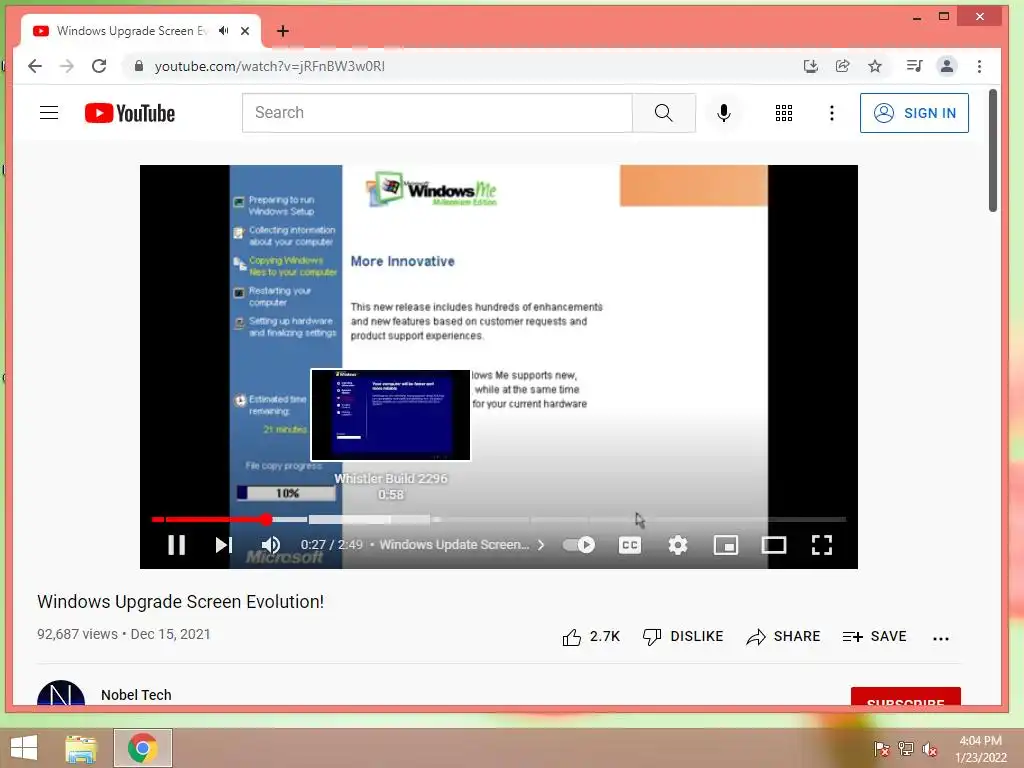The height and width of the screenshot is (768, 1024).
Task: Click the muted volume tray icon
Action: point(930,749)
